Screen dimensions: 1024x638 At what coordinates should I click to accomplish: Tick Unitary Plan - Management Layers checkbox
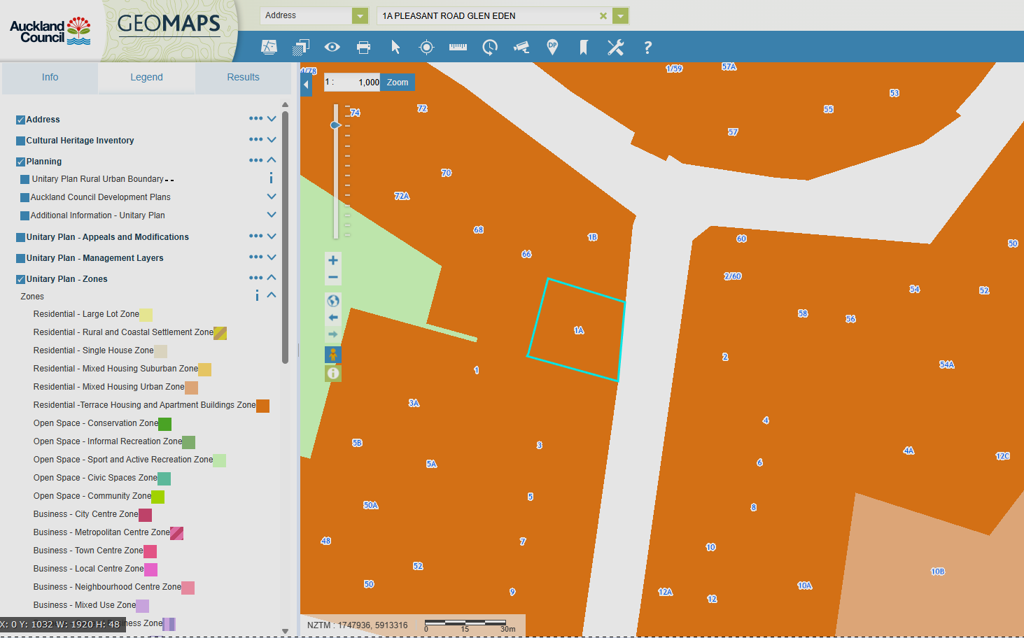(20, 259)
